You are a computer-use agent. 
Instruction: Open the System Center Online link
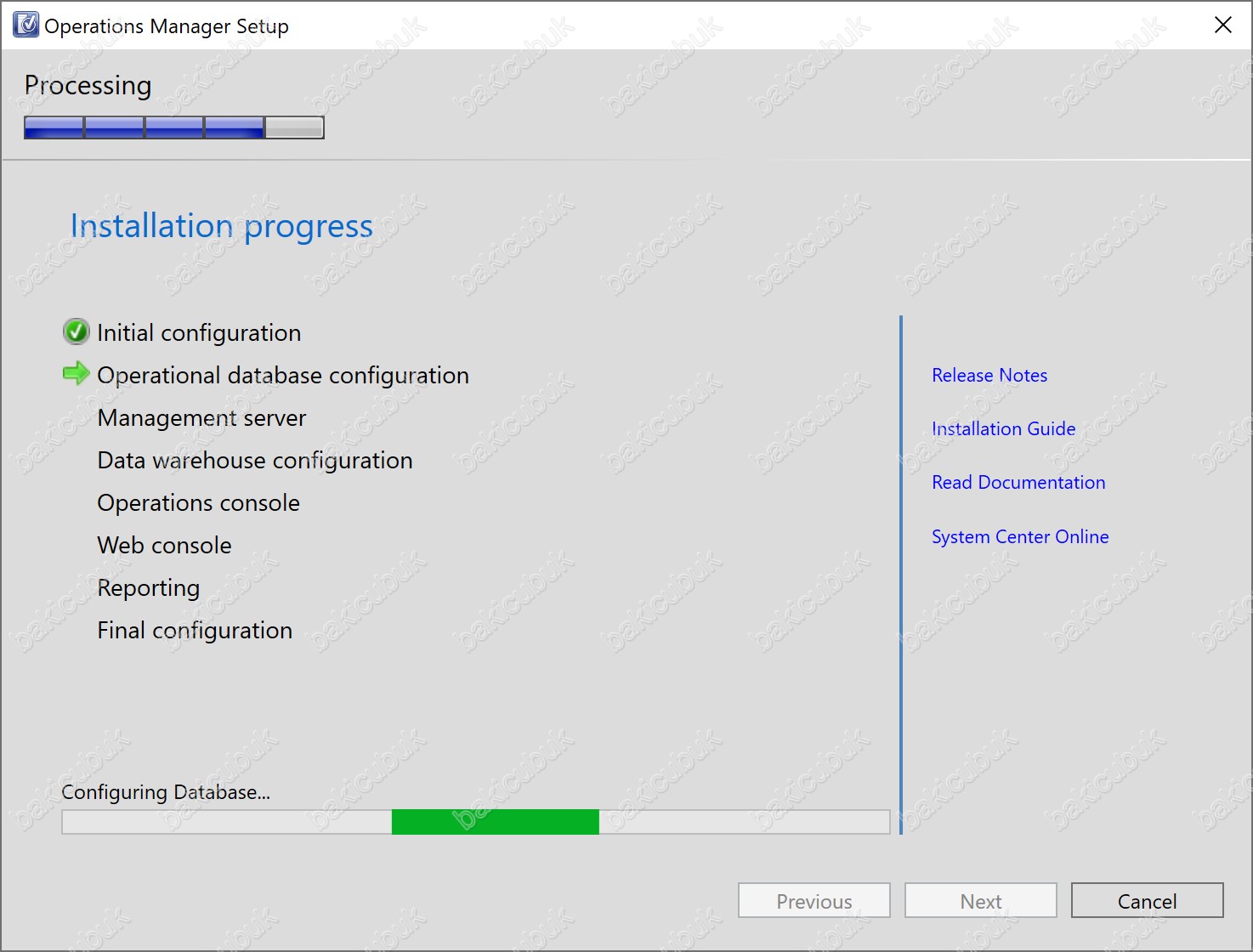tap(1020, 536)
